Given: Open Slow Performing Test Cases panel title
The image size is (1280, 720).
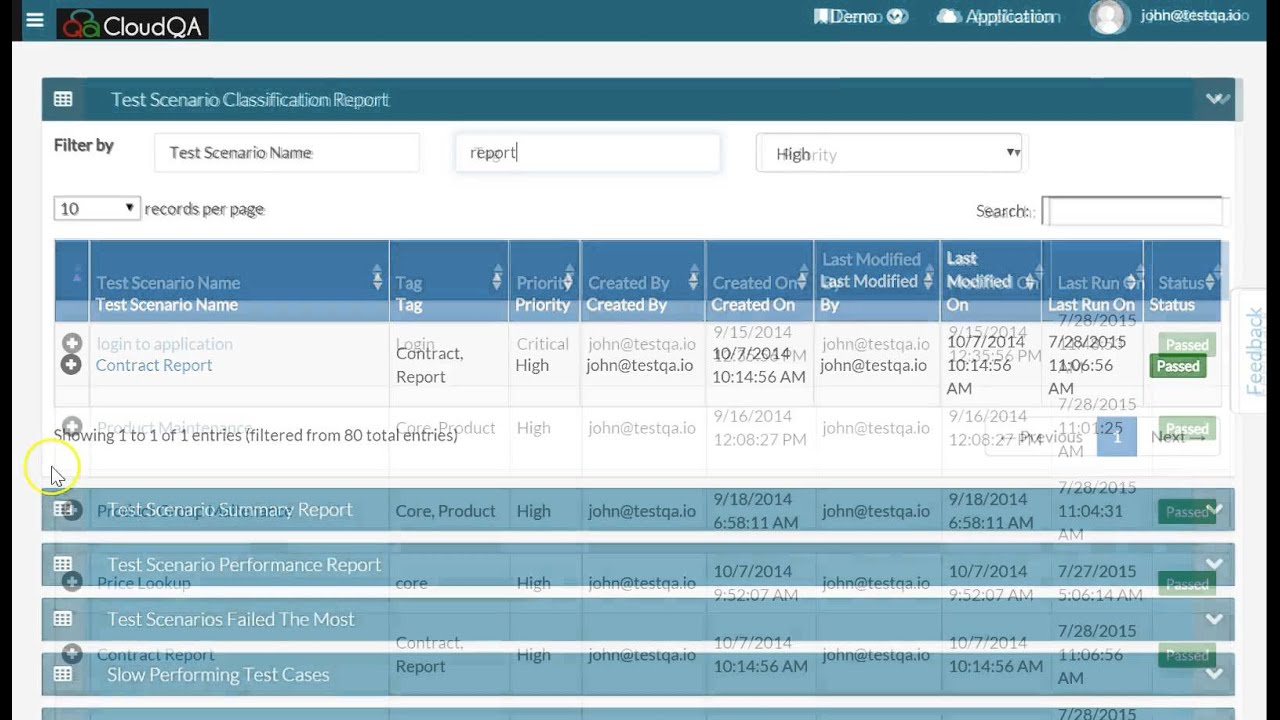Looking at the screenshot, I should [x=218, y=674].
